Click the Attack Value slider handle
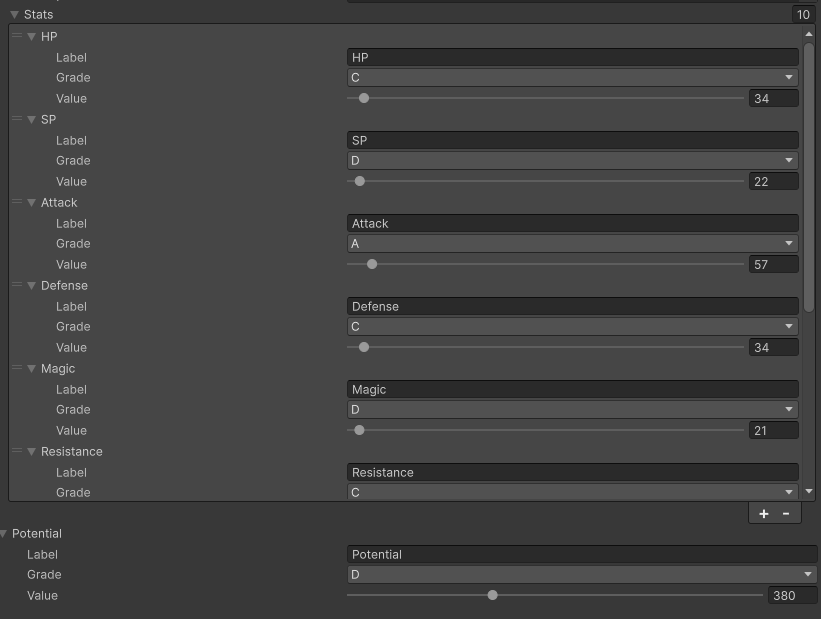The width and height of the screenshot is (821, 619). tap(372, 265)
